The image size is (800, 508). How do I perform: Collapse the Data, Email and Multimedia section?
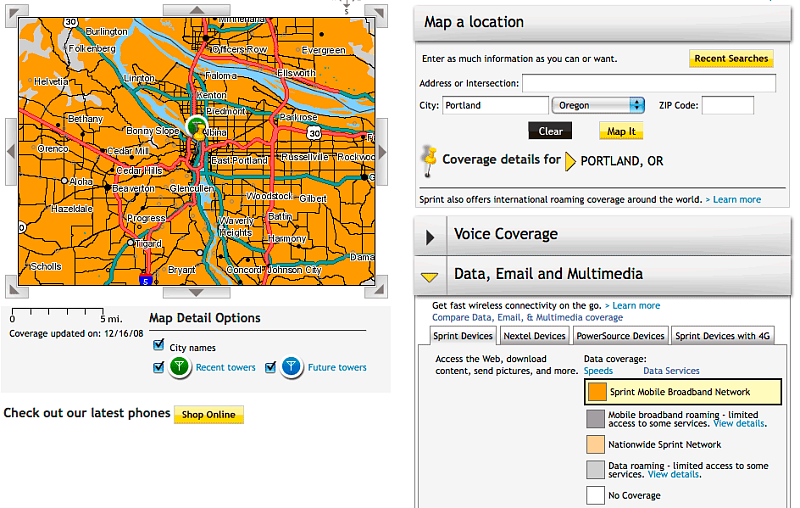click(430, 277)
